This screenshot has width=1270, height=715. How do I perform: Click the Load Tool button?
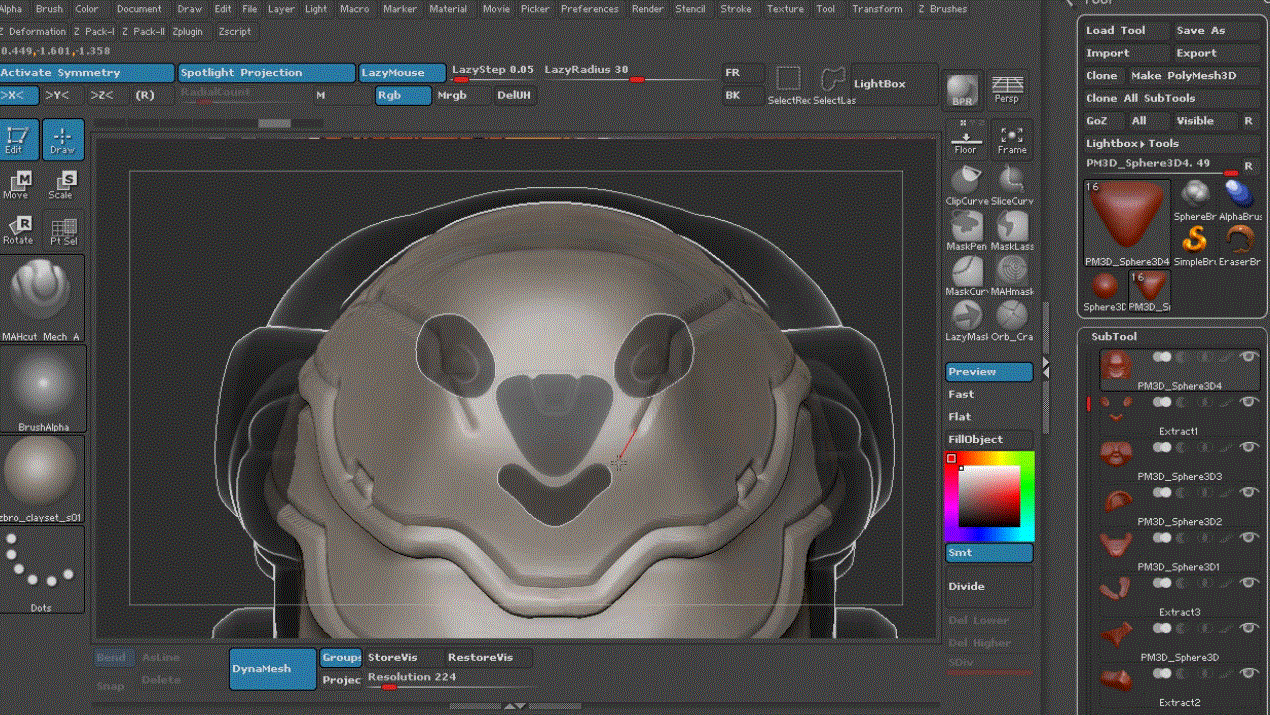[x=1125, y=31]
